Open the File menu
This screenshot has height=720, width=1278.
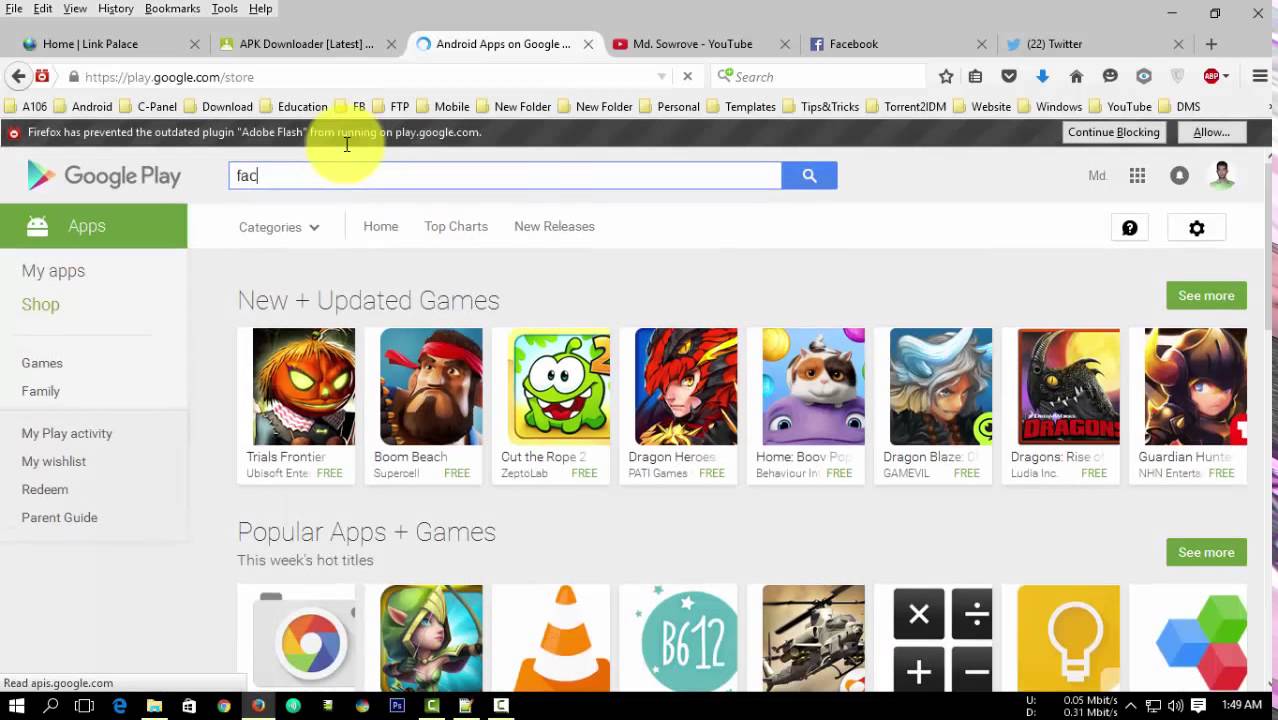14,8
